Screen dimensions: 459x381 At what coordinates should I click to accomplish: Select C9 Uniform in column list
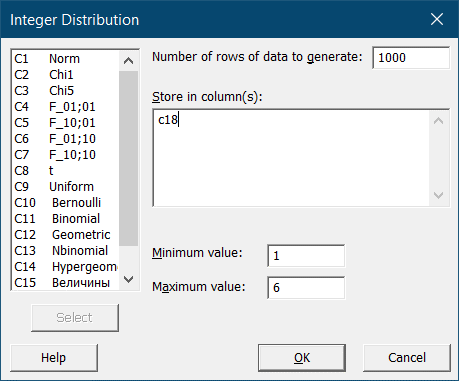(66, 187)
